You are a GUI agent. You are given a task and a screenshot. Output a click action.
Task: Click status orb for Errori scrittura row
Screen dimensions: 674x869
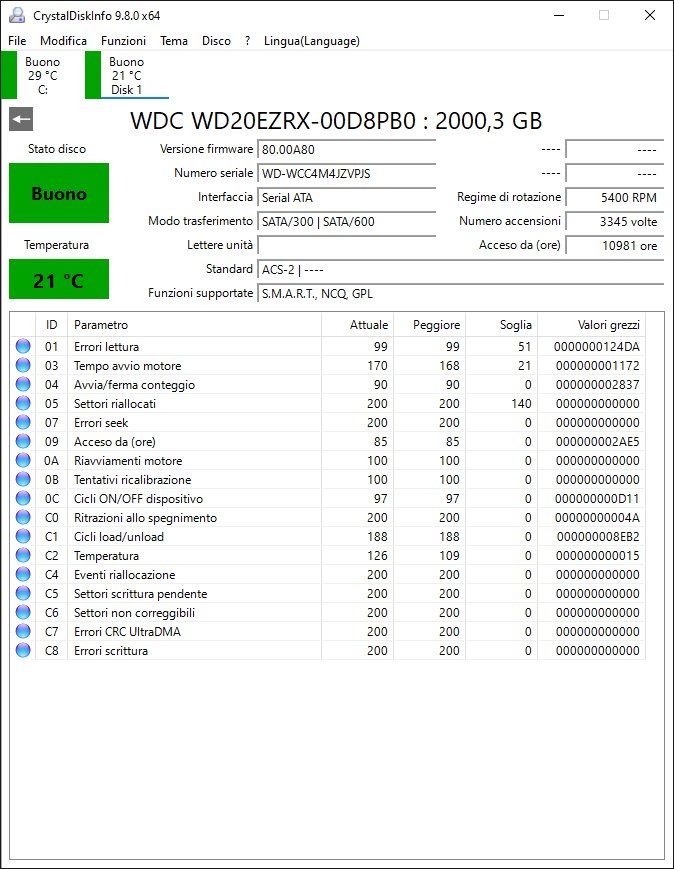pos(23,650)
